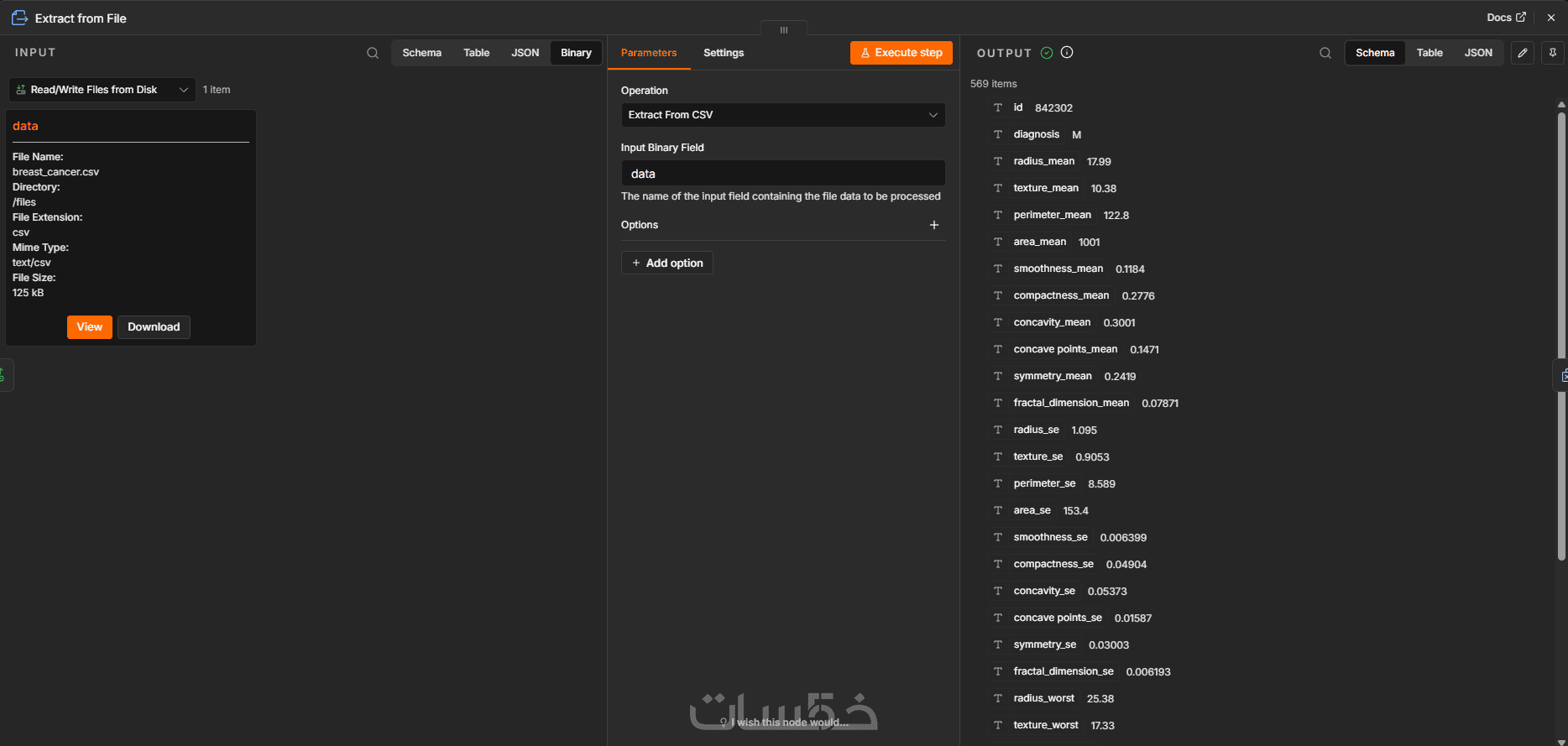
Task: Open the Docs external link
Action: pos(1506,18)
